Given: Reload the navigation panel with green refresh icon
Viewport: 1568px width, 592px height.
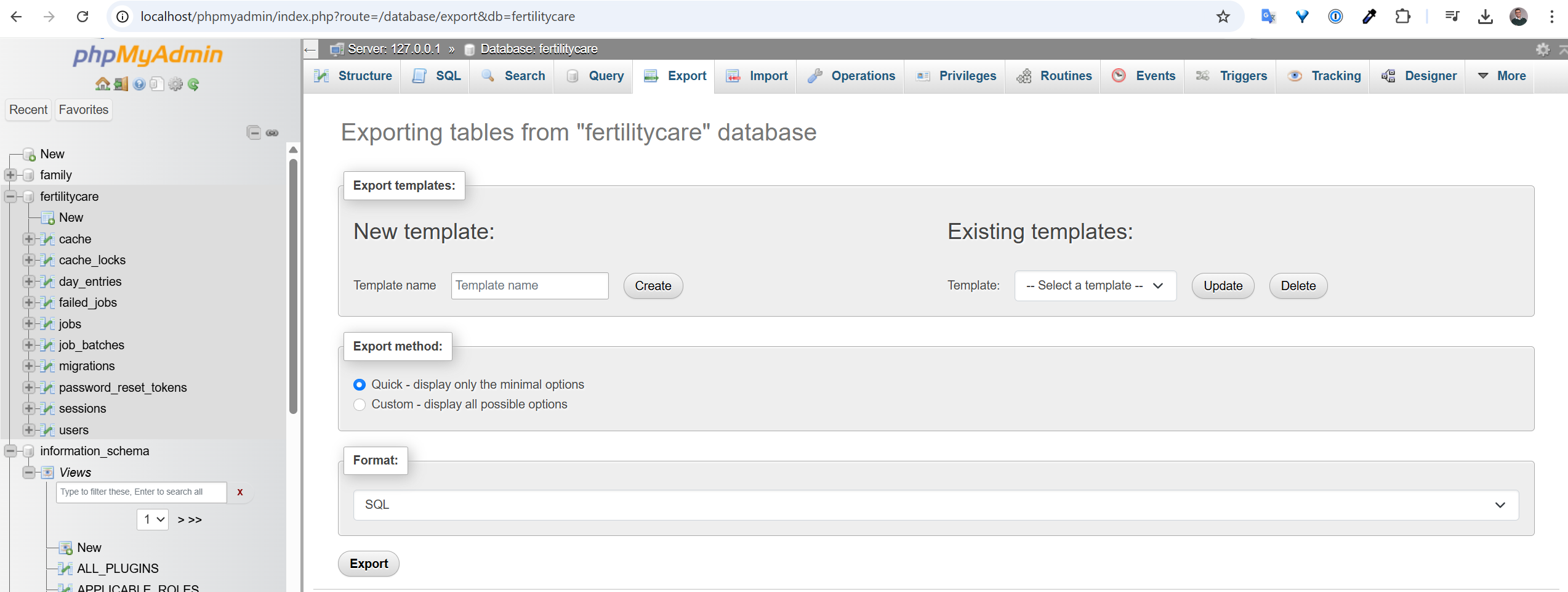Looking at the screenshot, I should [x=194, y=84].
